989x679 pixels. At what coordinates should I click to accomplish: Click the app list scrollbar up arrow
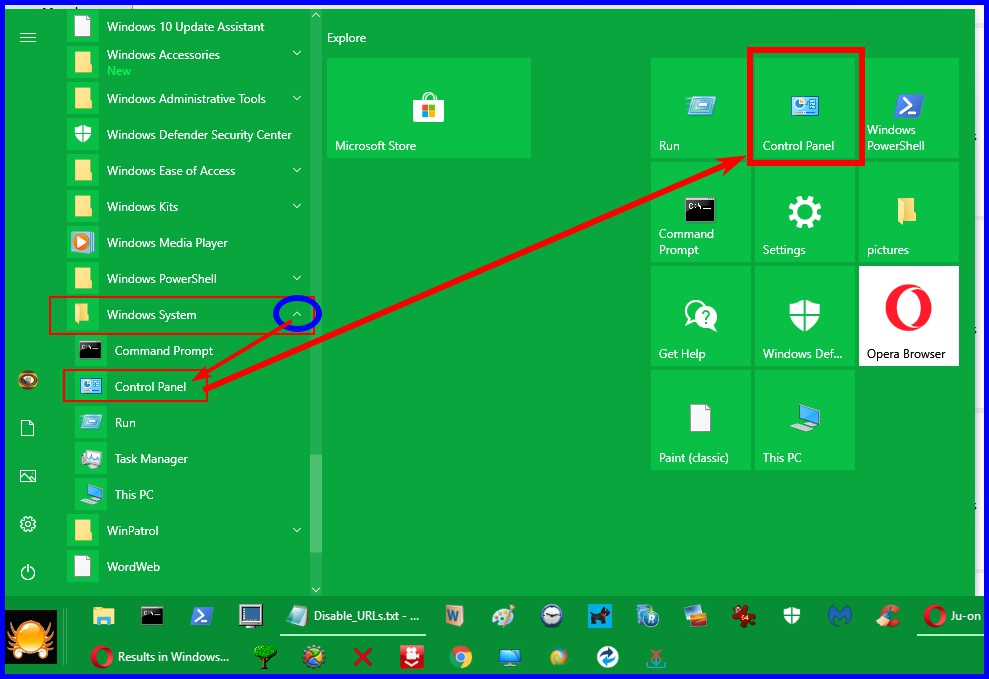coord(316,15)
